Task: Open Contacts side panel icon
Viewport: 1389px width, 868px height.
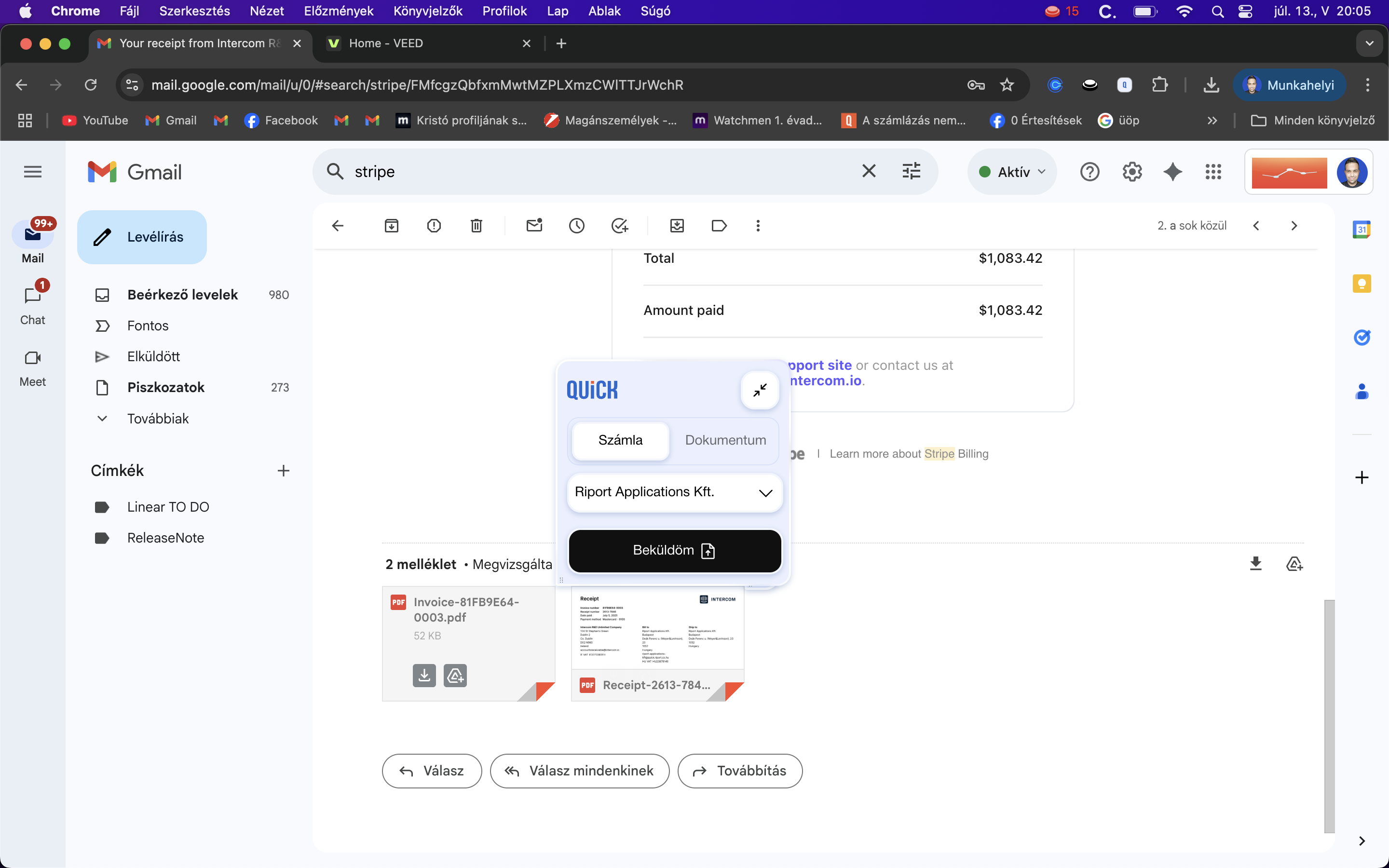Action: [1362, 392]
